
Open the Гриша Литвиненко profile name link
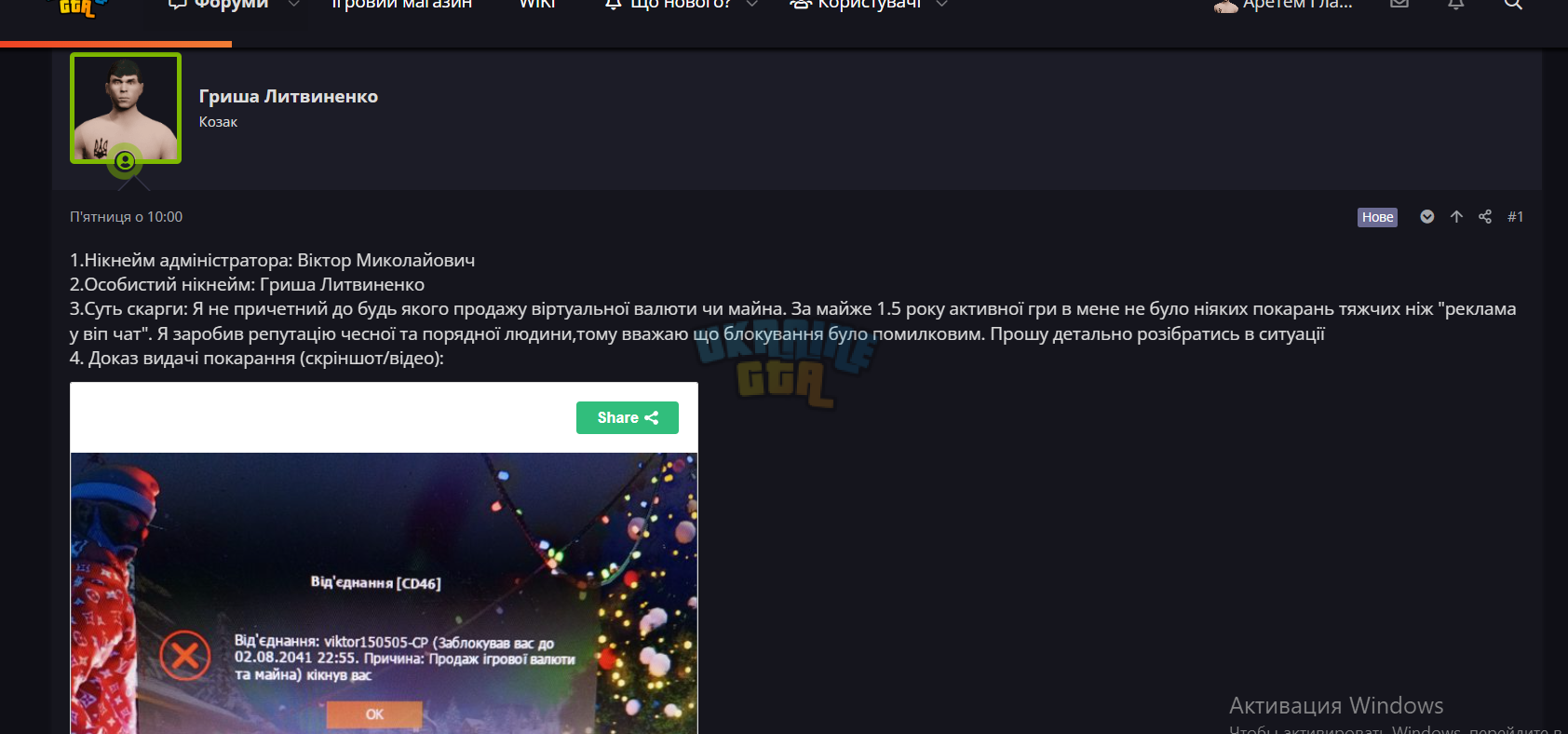[x=289, y=96]
